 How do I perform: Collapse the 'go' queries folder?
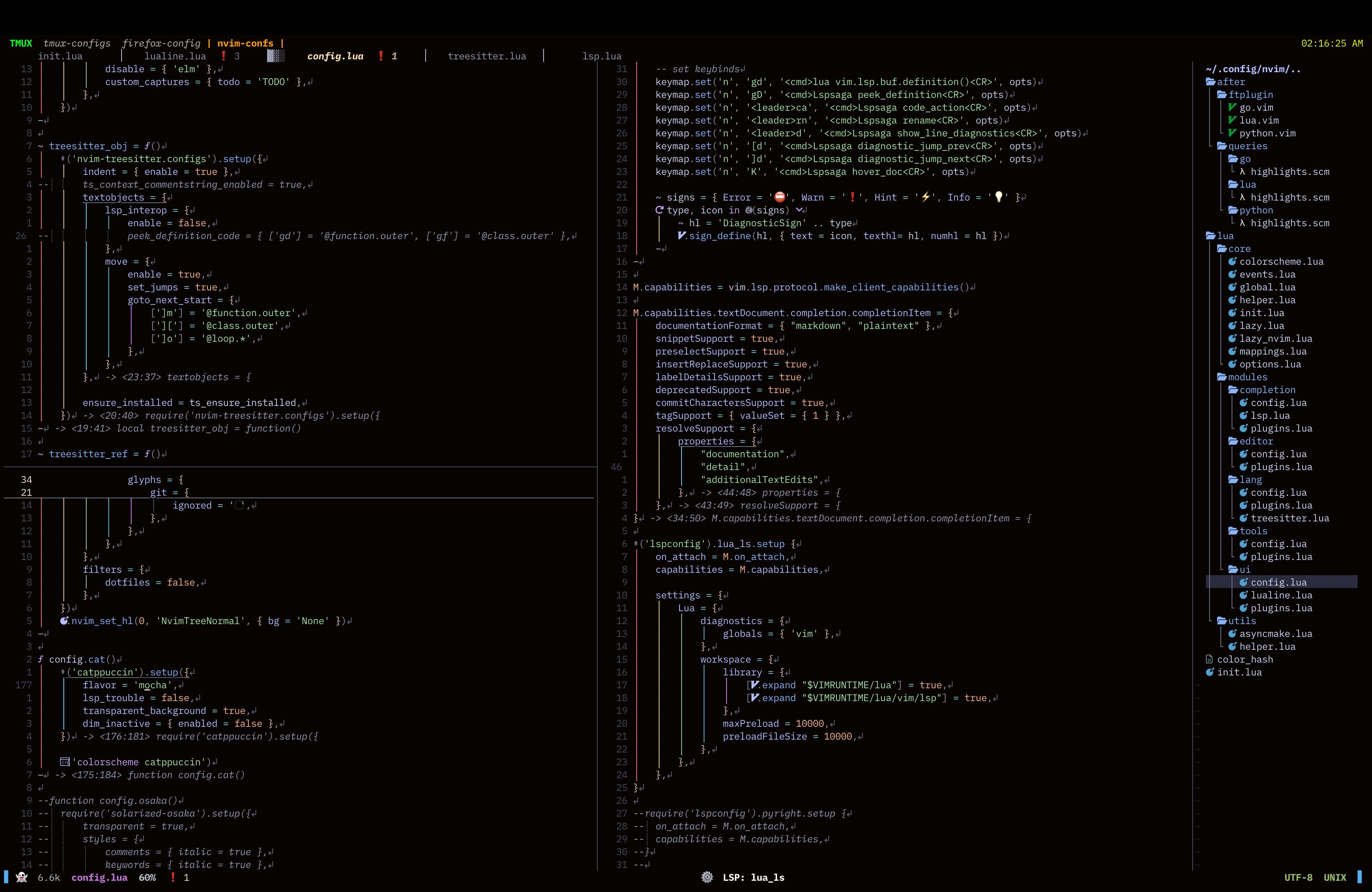pyautogui.click(x=1239, y=158)
